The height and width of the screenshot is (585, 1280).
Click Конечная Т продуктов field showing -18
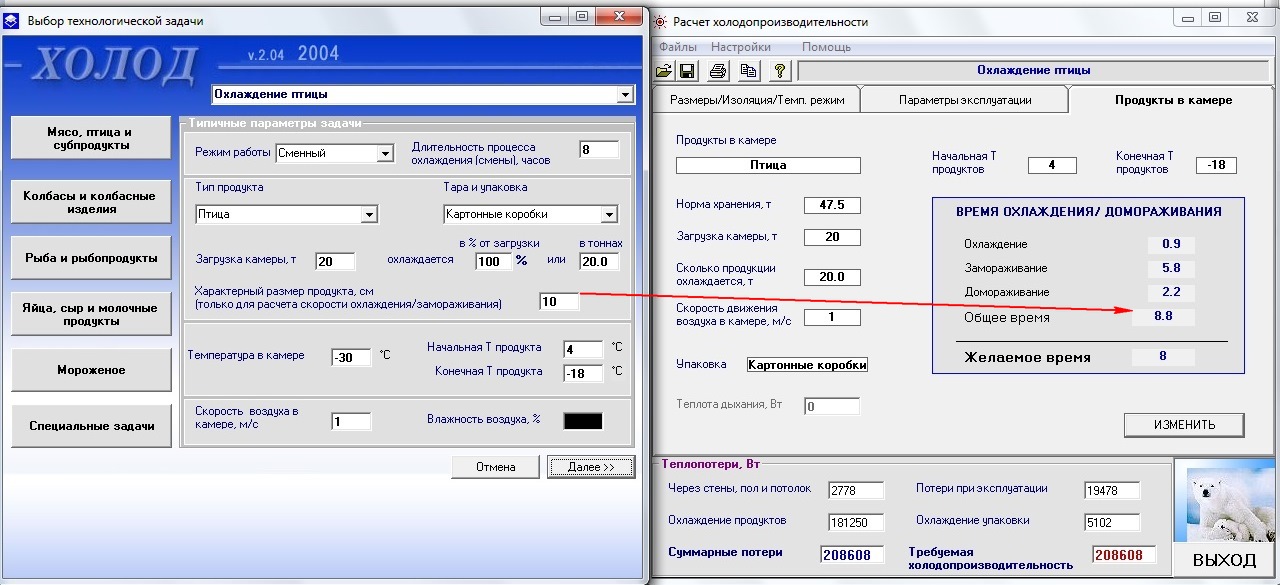[x=1216, y=165]
